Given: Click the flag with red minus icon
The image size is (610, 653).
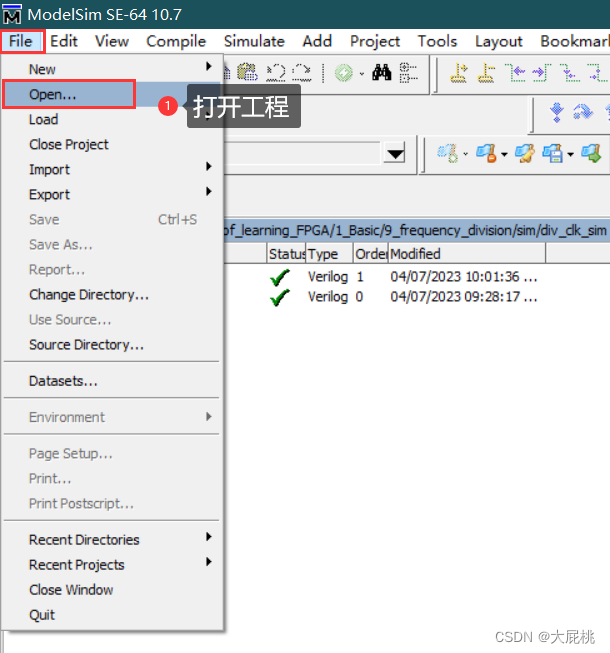Looking at the screenshot, I should 486,153.
